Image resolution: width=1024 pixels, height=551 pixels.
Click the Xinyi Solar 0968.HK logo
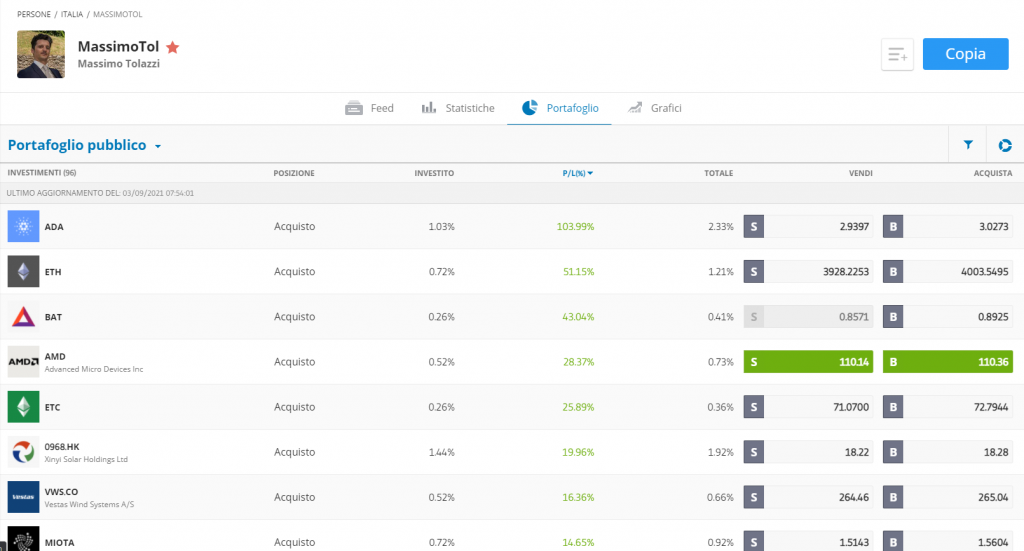(24, 452)
